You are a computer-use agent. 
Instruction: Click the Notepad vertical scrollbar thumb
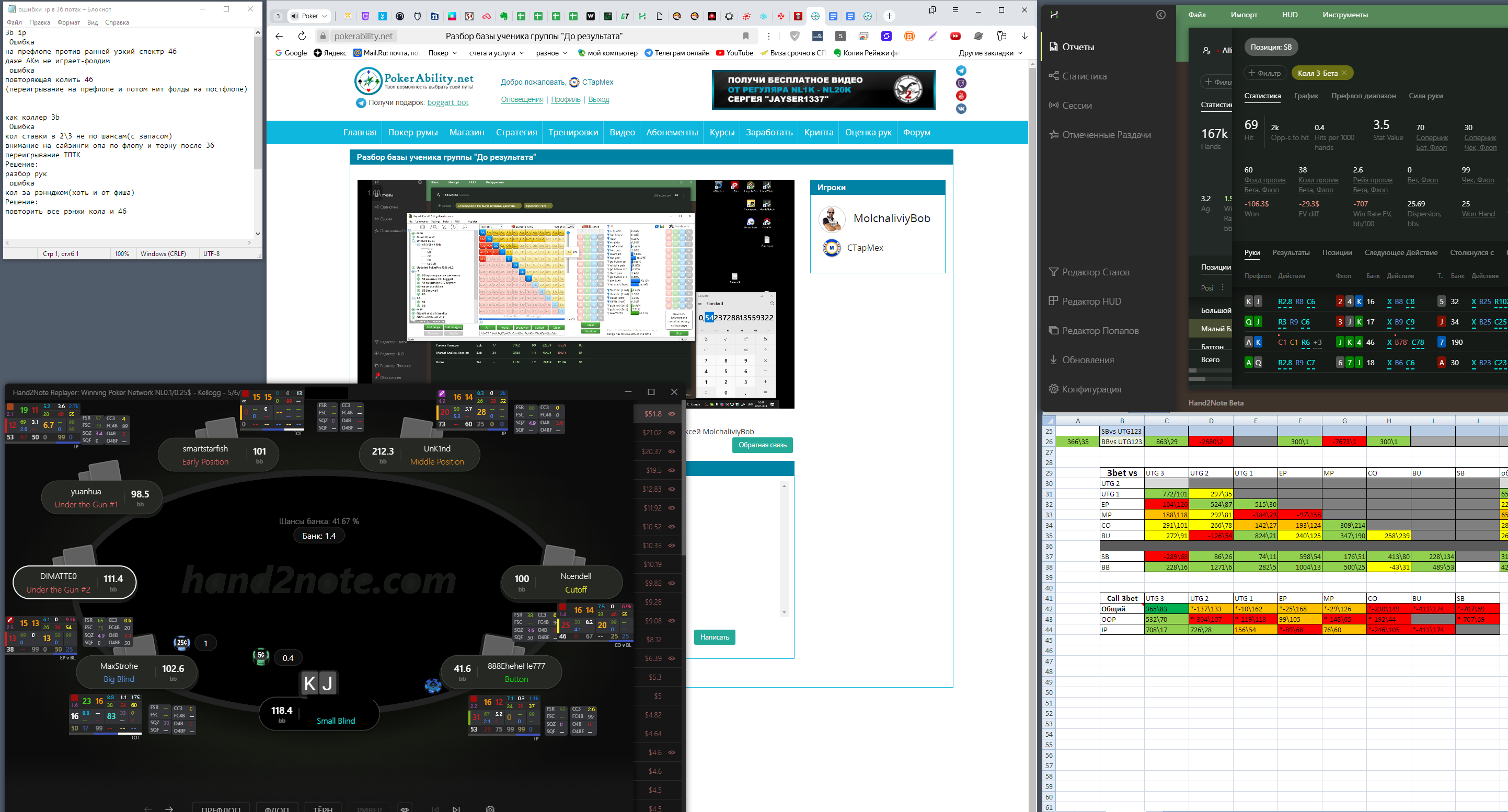pyautogui.click(x=258, y=103)
